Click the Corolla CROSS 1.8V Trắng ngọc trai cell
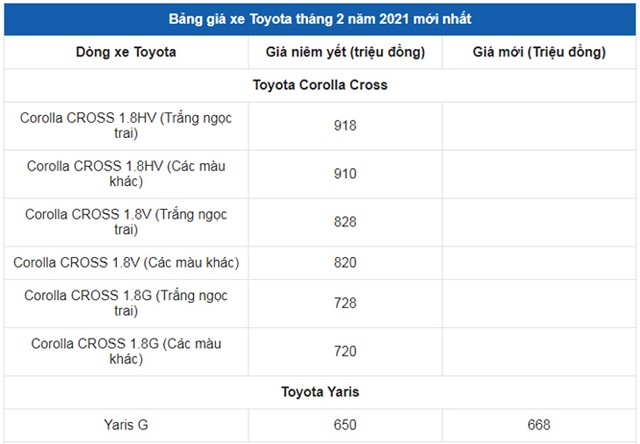This screenshot has width=640, height=444. [126, 222]
